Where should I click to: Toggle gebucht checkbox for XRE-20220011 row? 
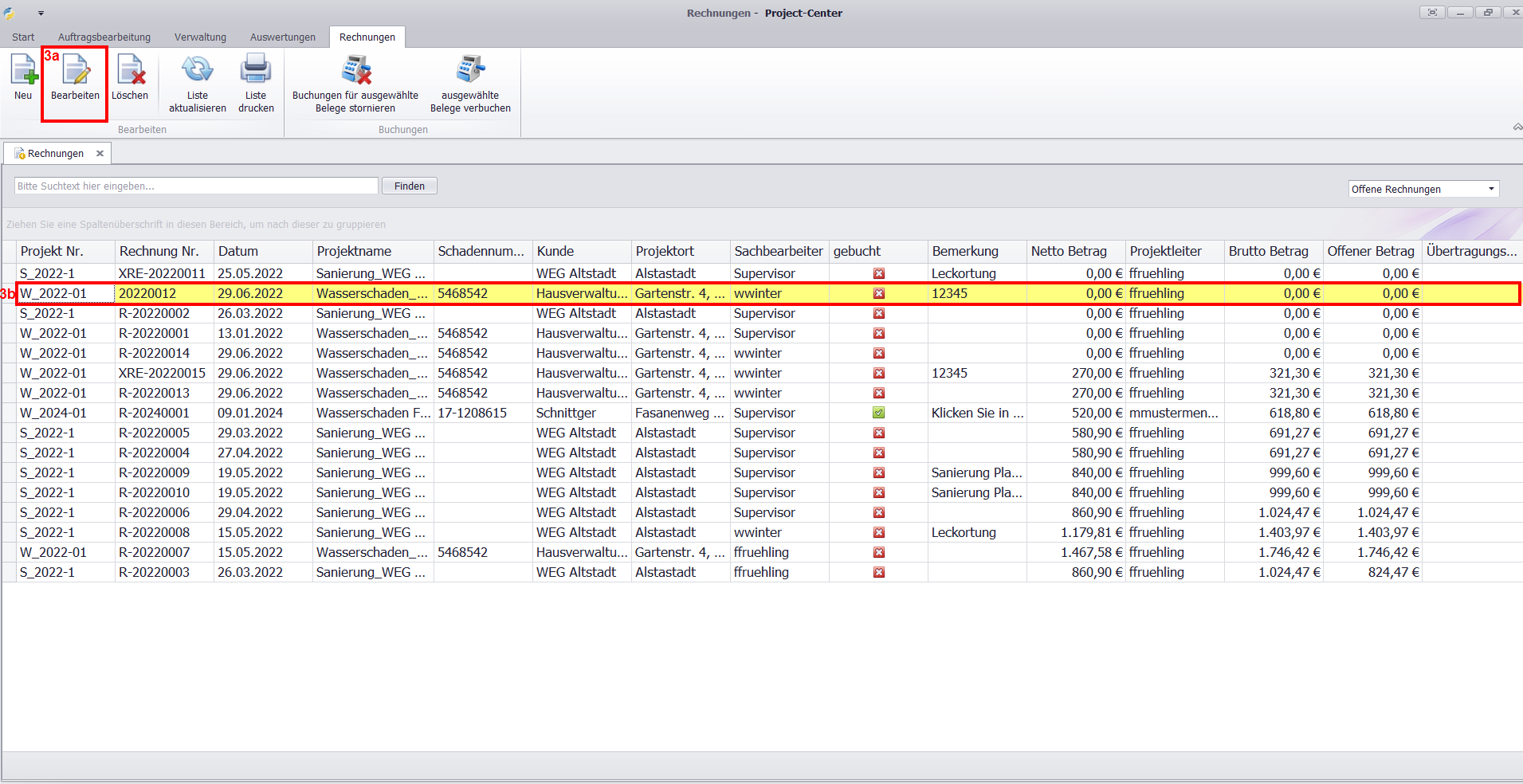878,273
